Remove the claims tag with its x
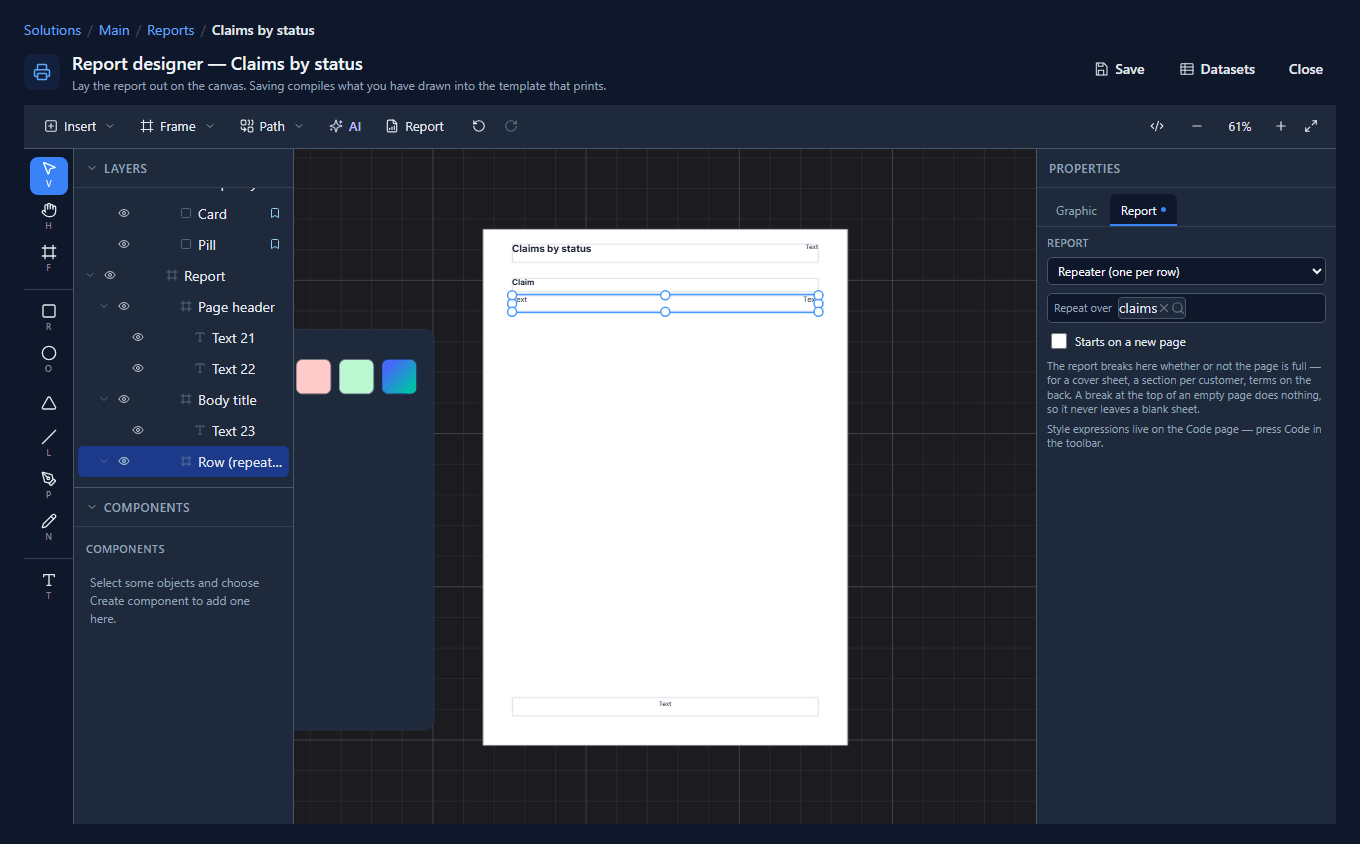This screenshot has width=1360, height=844. [x=1164, y=308]
